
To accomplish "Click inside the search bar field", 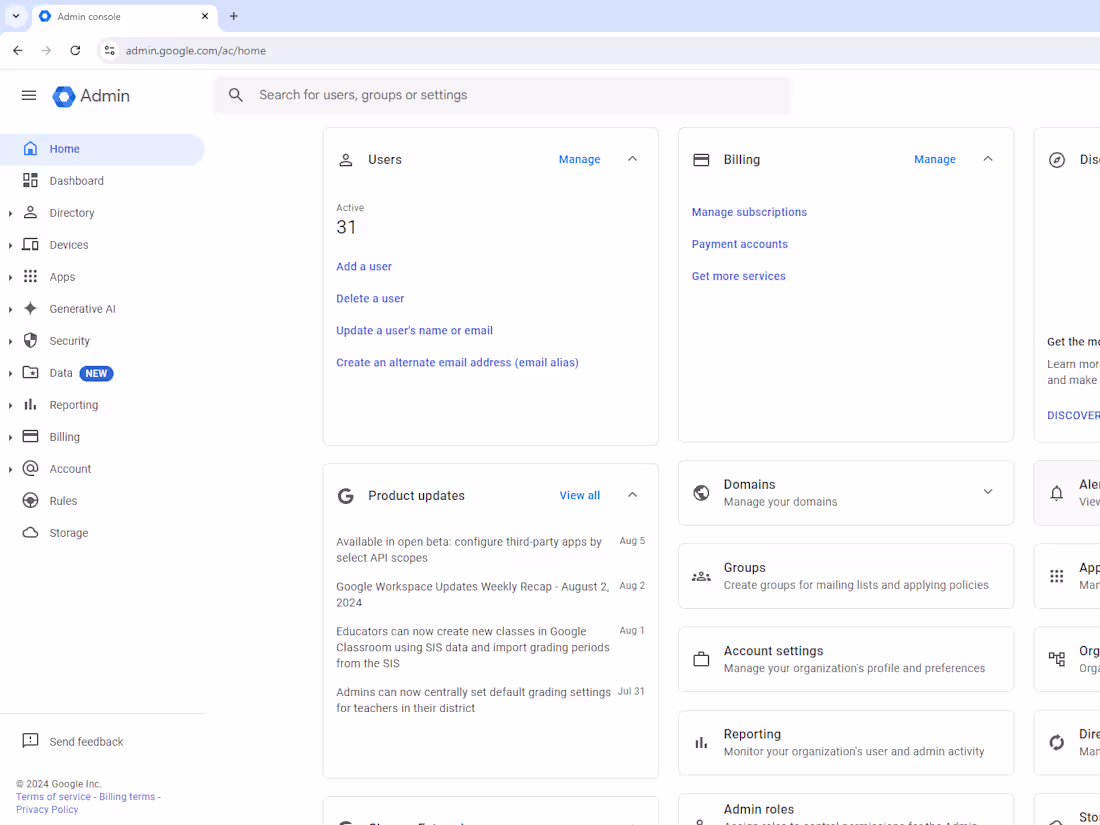I will point(450,94).
